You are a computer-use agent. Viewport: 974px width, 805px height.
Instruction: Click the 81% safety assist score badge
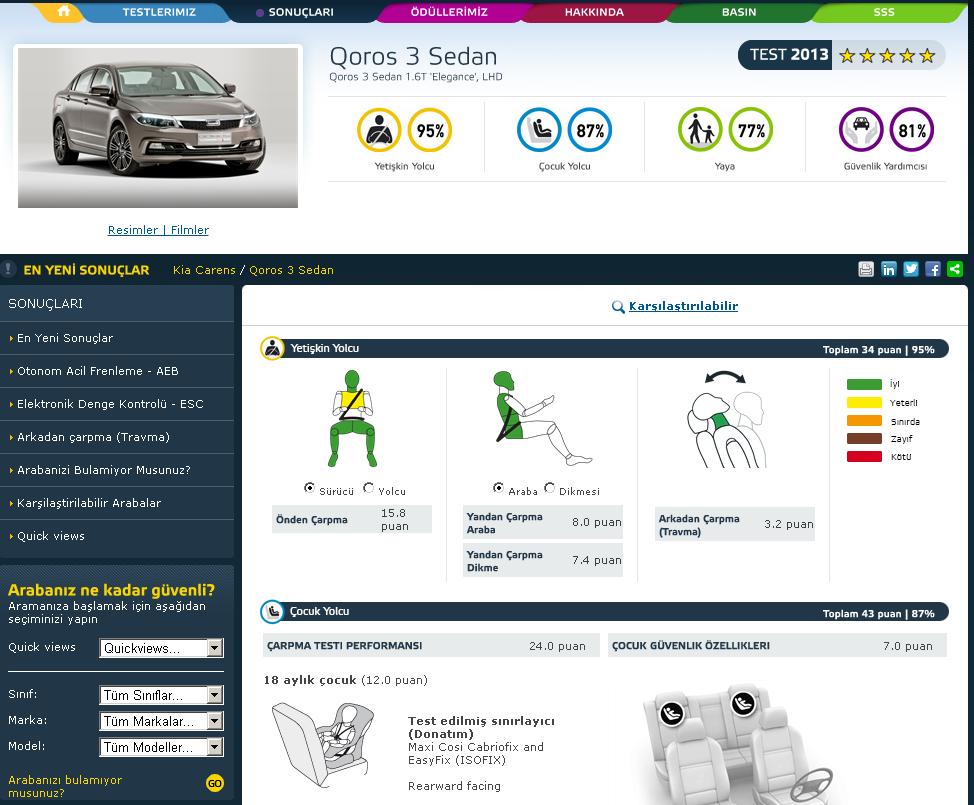pos(912,130)
